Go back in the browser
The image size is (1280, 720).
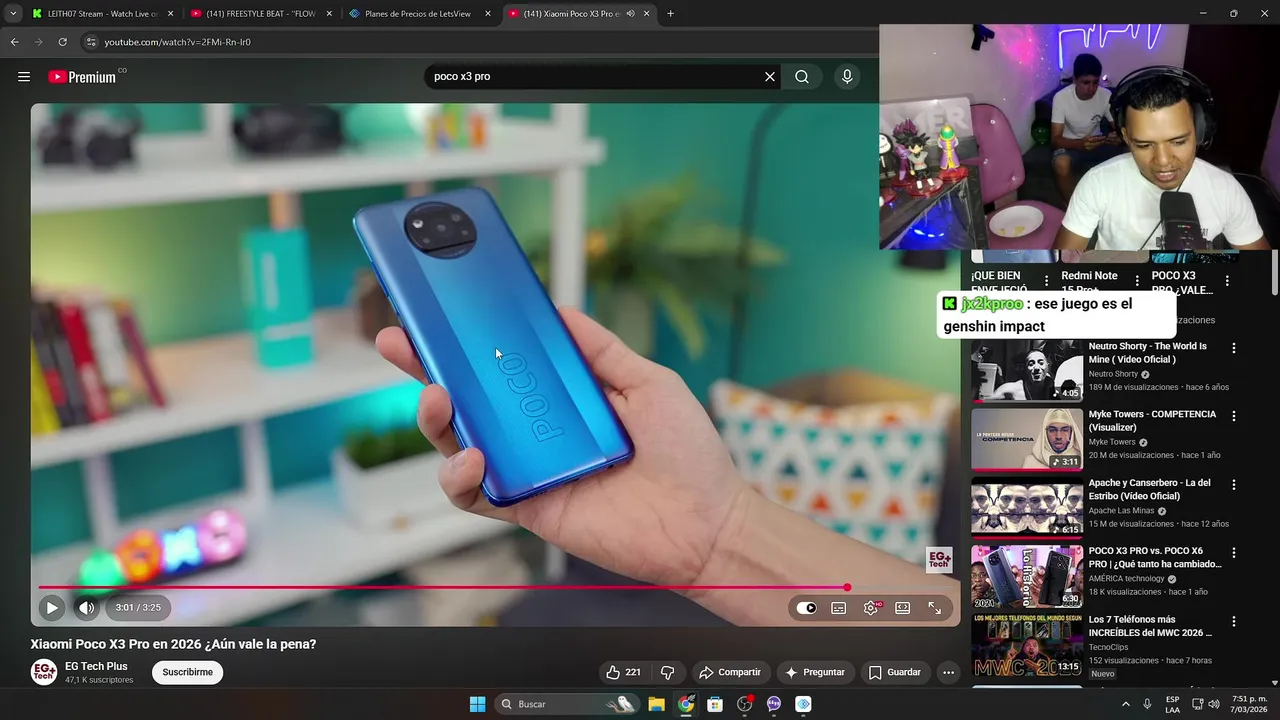coord(14,42)
